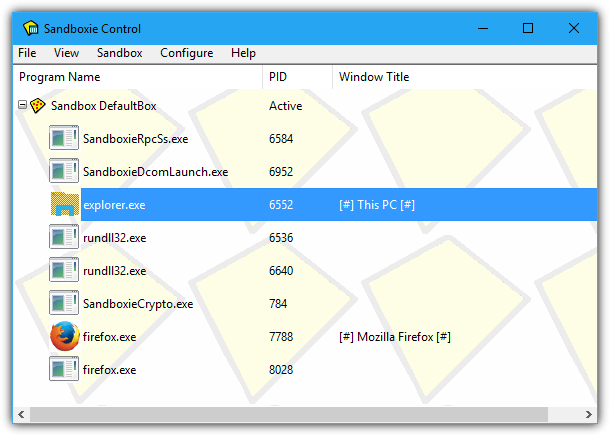Viewport: 610px width, 435px height.
Task: Close the Sandboxie Control window
Action: pyautogui.click(x=574, y=28)
